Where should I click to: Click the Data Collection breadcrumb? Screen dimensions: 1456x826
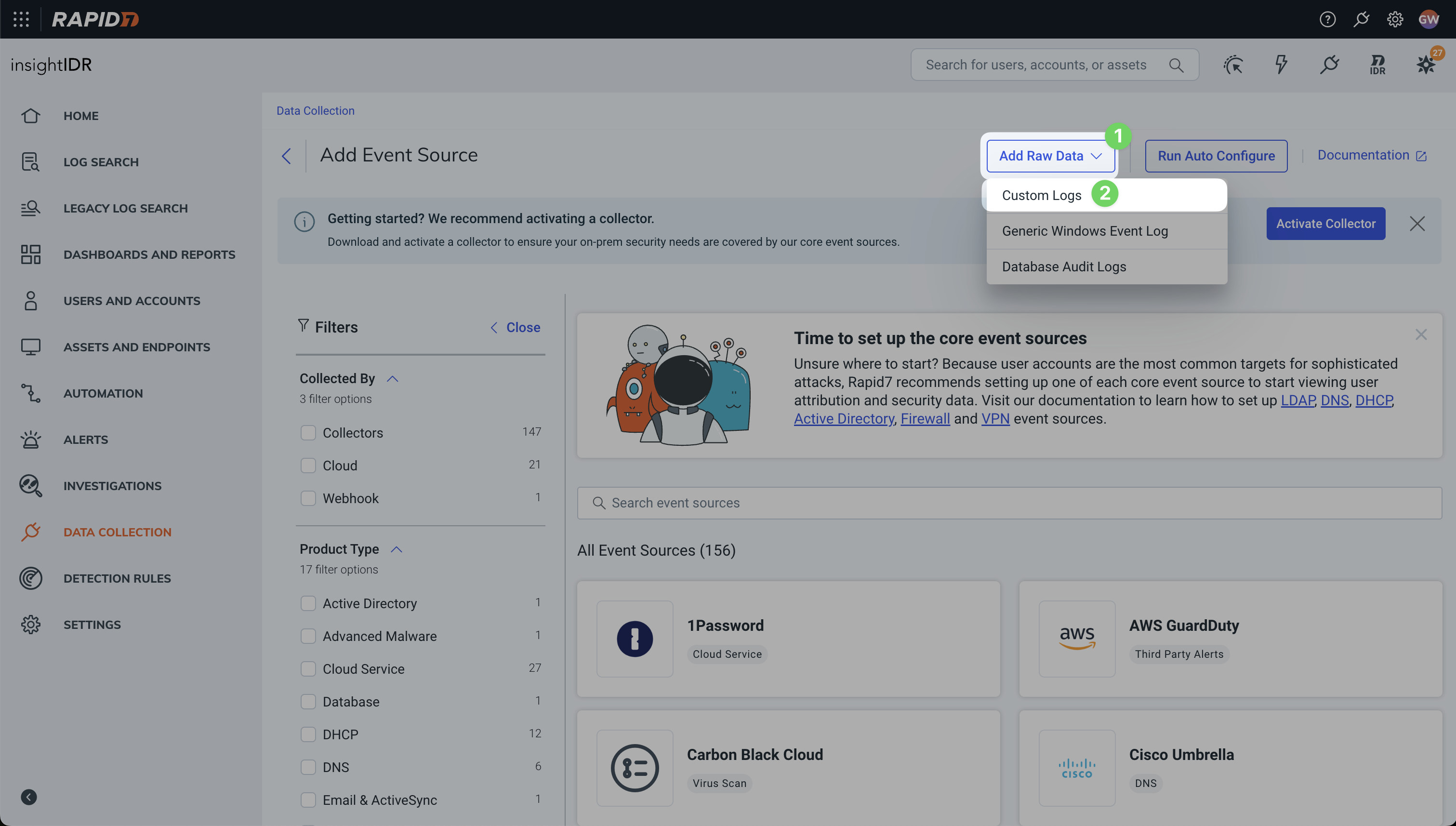pos(316,111)
